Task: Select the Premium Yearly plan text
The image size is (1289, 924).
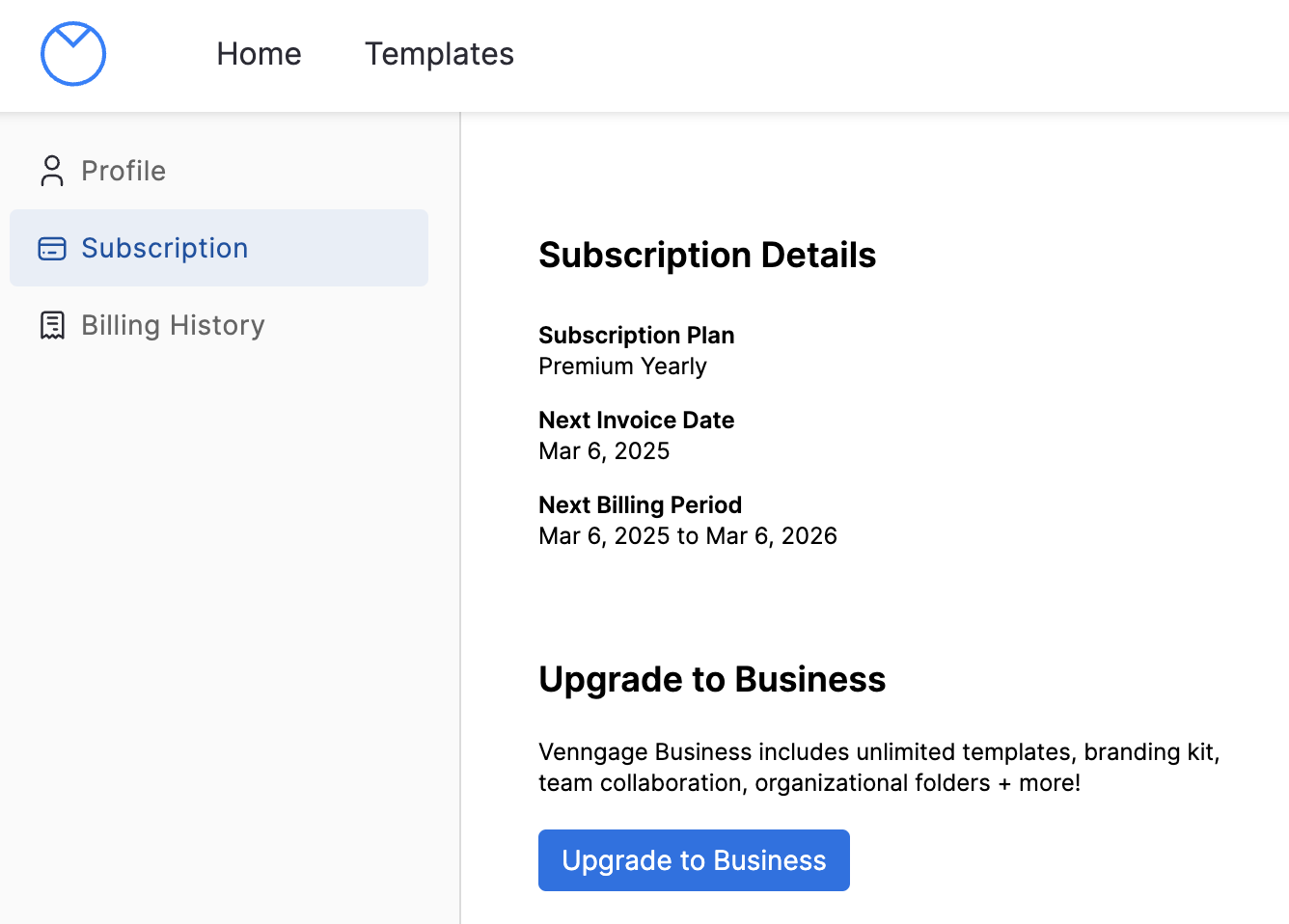Action: (x=622, y=367)
